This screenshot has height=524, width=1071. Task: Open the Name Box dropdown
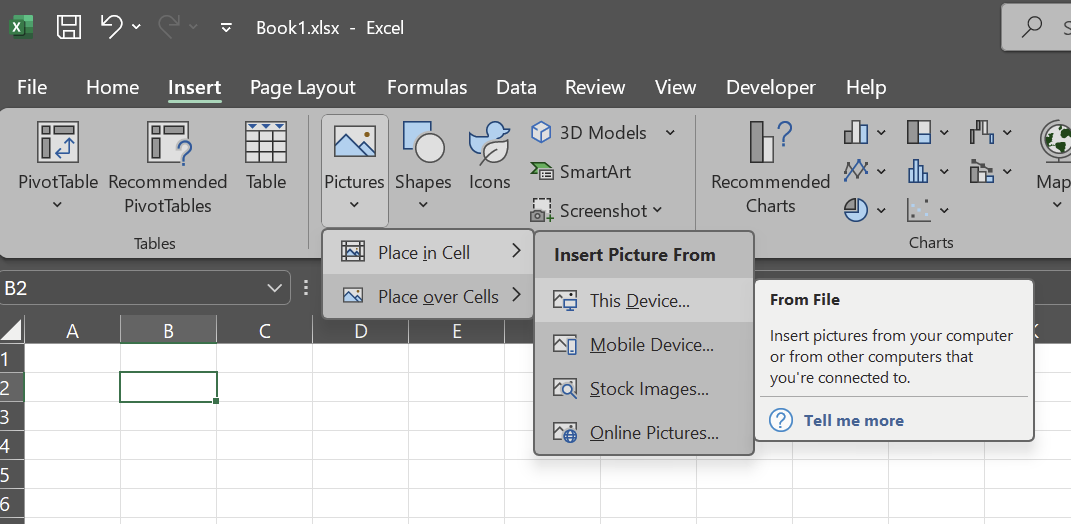pos(275,289)
